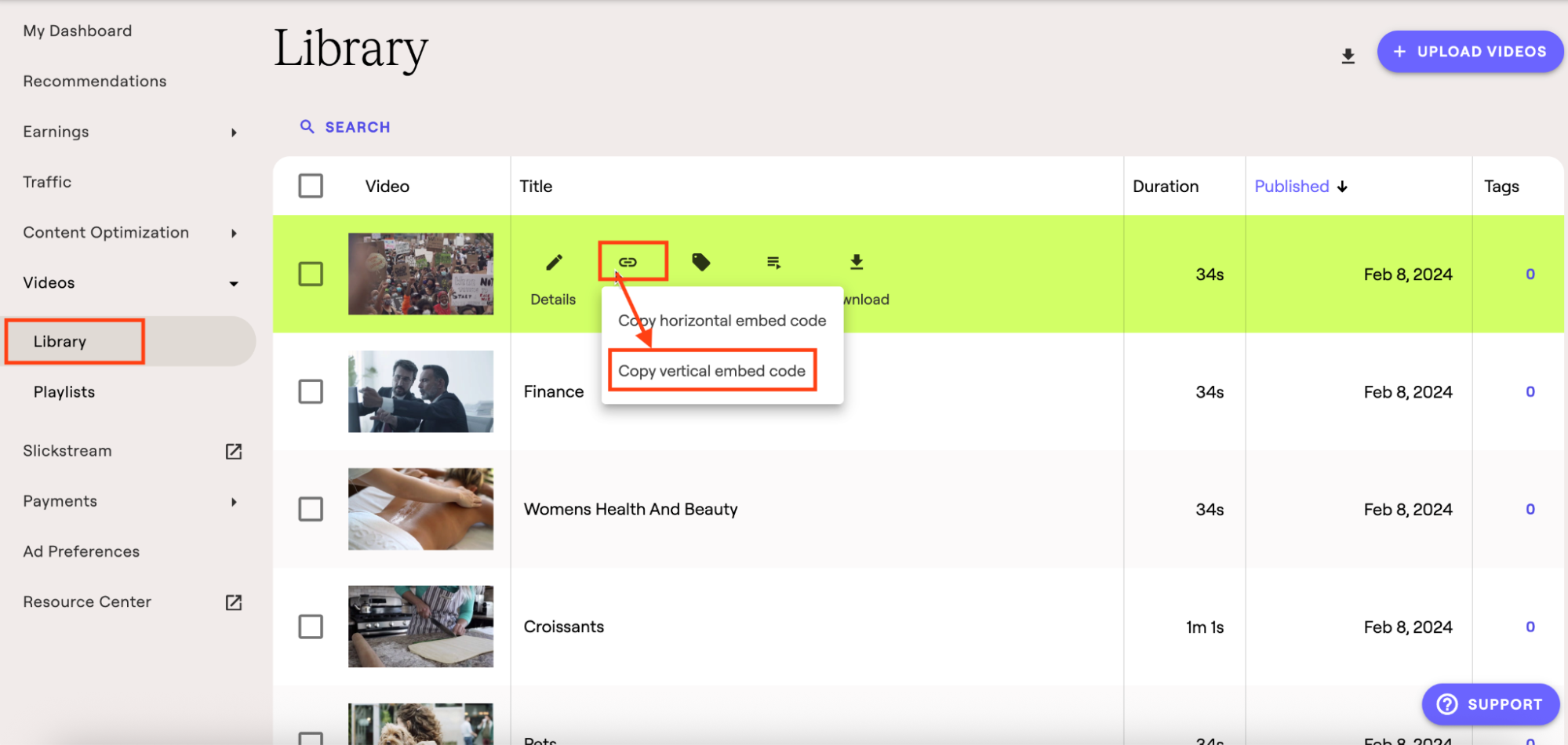Click the Published sort arrow
The image size is (1568, 745).
click(1342, 187)
